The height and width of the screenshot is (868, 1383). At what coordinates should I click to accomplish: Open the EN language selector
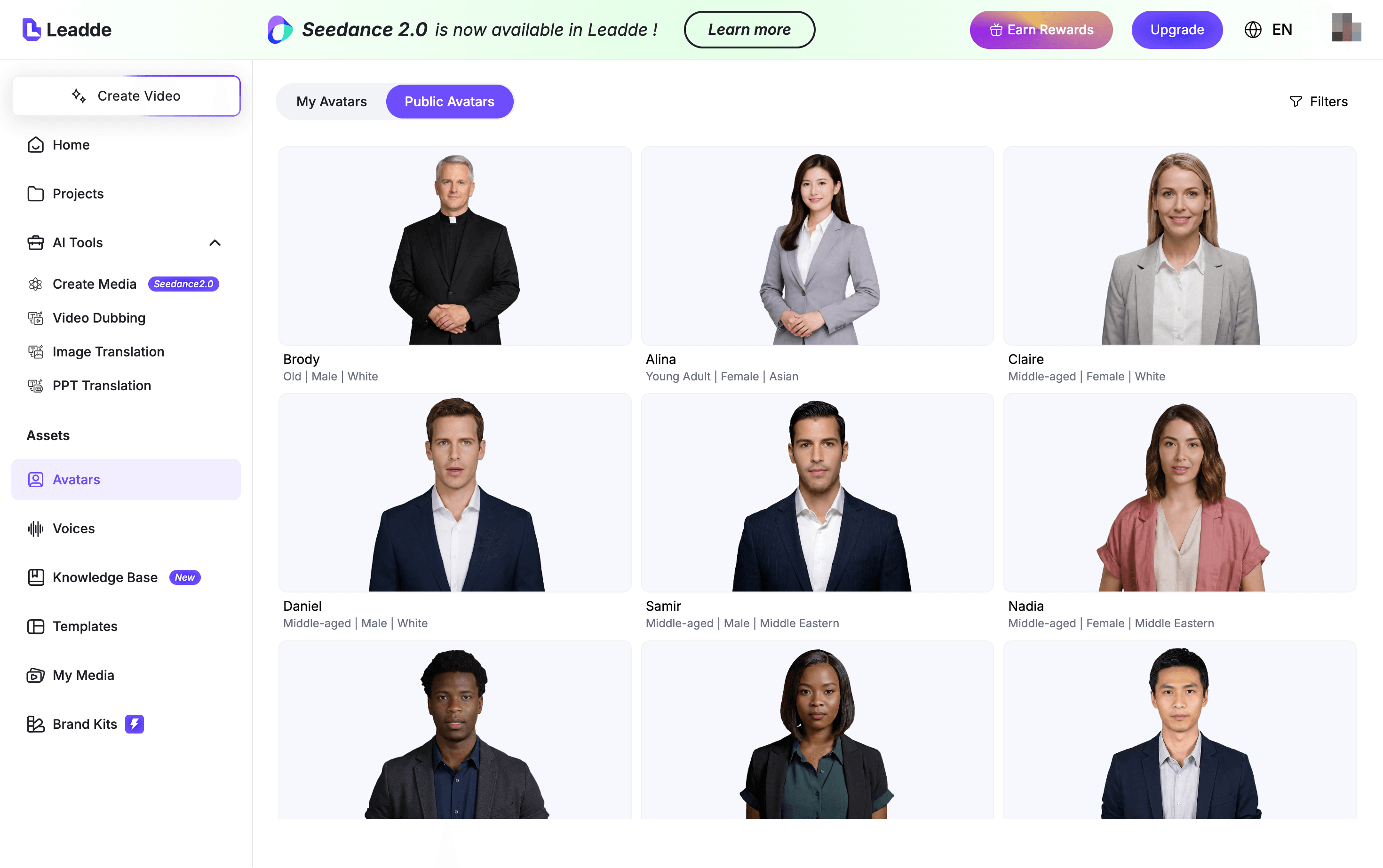pos(1268,29)
